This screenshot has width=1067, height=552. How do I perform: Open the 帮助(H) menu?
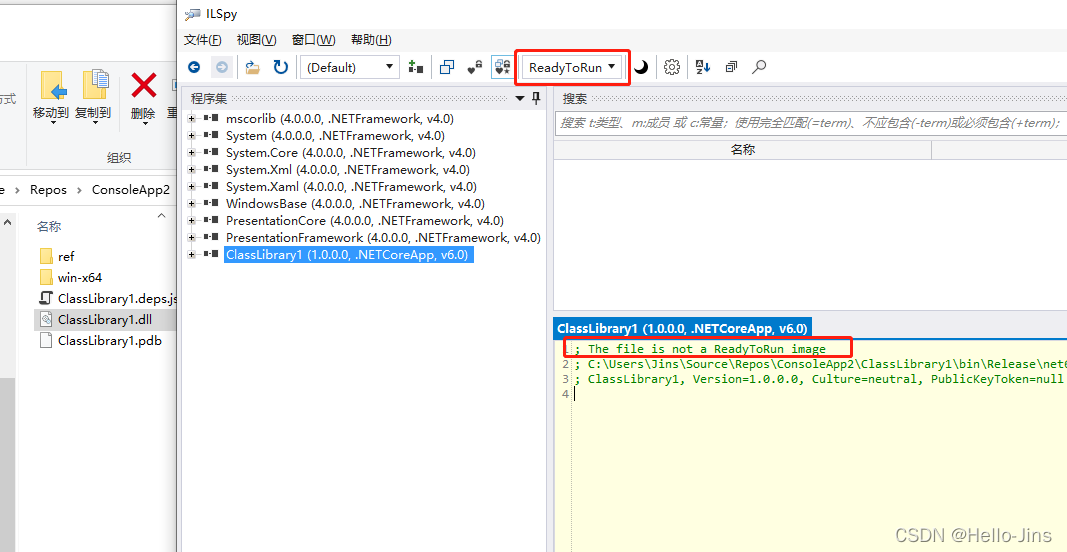(x=371, y=39)
